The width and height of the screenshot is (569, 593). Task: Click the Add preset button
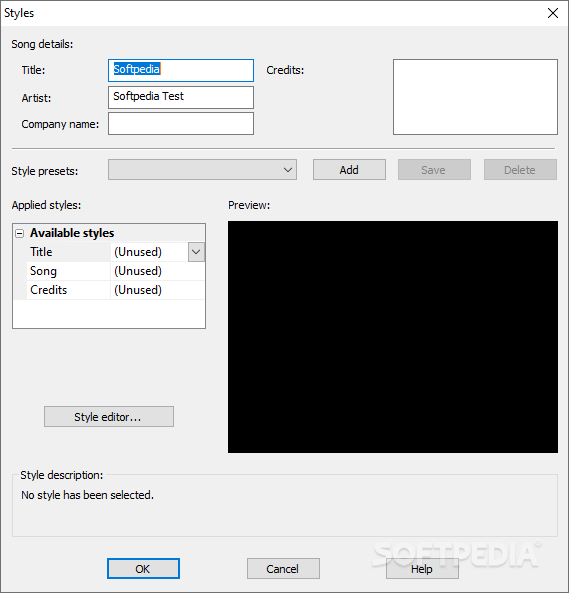(349, 169)
